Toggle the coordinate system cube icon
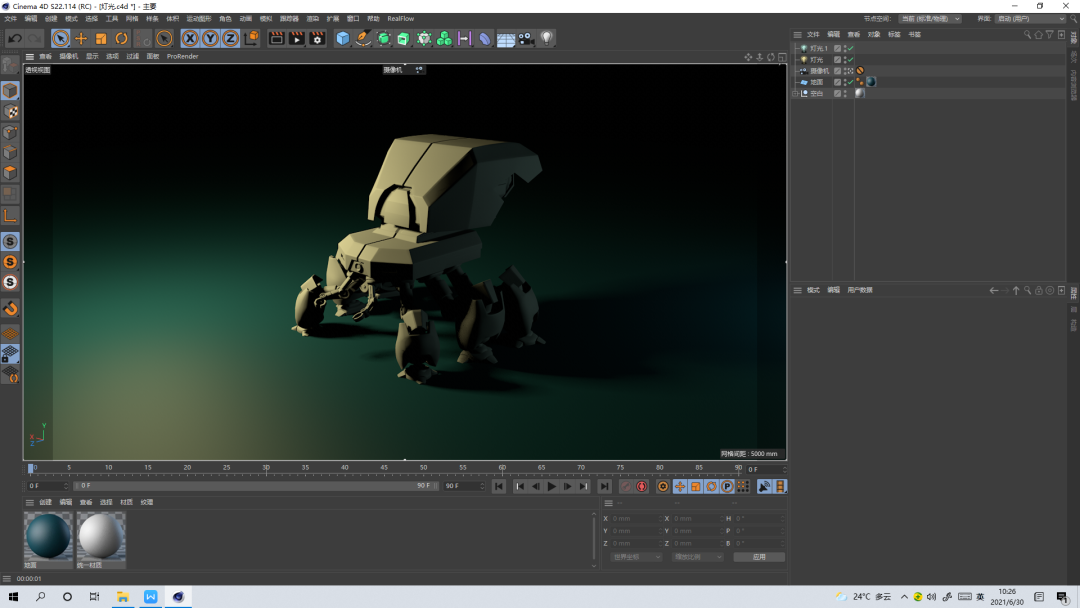Viewport: 1080px width, 608px height. [x=251, y=39]
